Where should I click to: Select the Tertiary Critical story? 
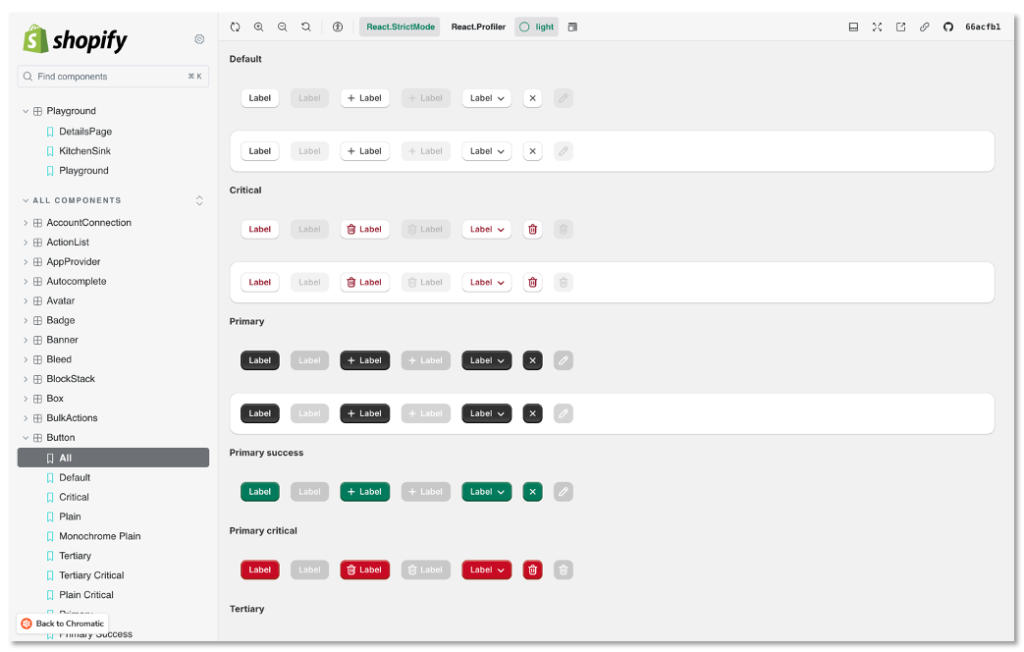pyautogui.click(x=91, y=575)
